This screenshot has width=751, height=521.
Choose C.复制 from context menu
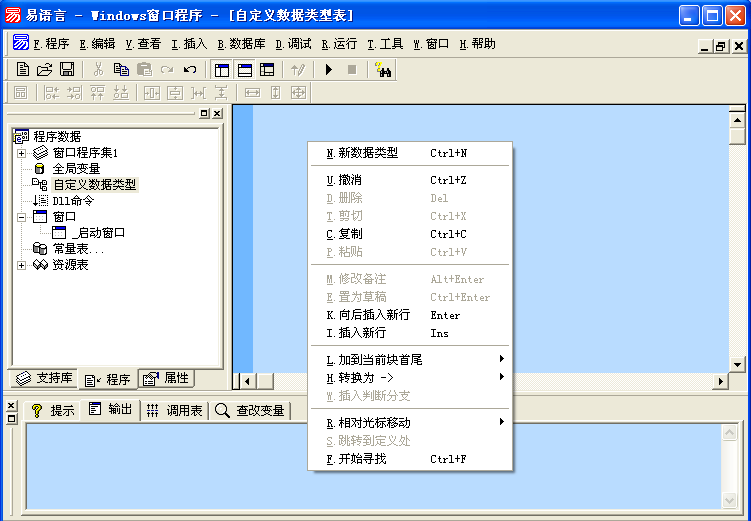pos(411,234)
